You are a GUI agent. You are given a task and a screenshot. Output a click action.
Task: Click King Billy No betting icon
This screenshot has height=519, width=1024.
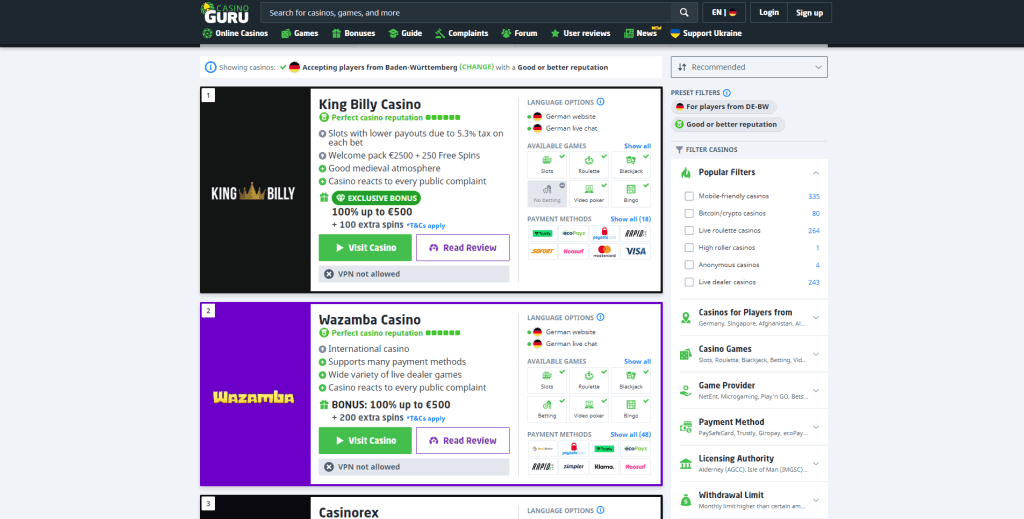coord(547,194)
